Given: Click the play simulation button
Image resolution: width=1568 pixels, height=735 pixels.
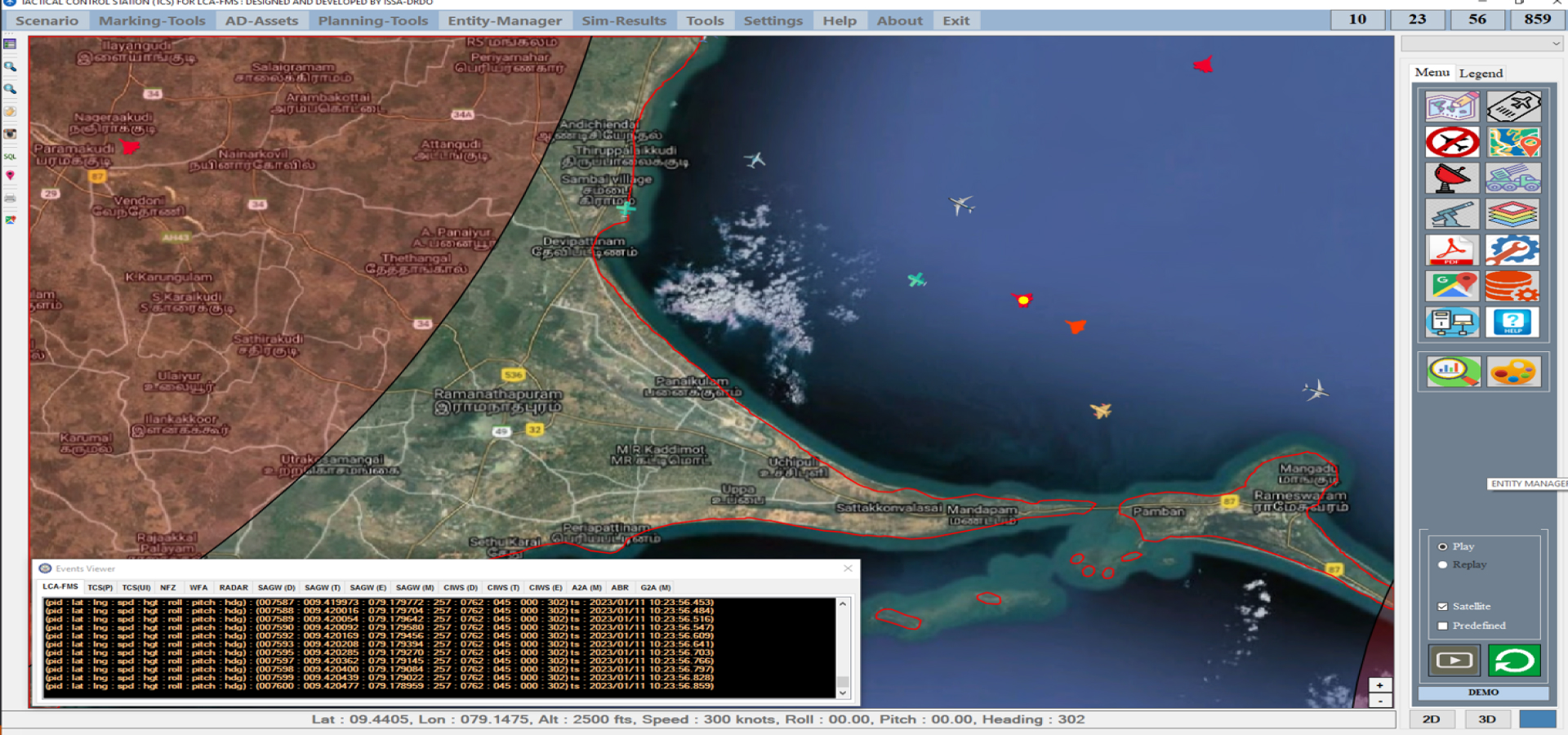Looking at the screenshot, I should pyautogui.click(x=1454, y=660).
